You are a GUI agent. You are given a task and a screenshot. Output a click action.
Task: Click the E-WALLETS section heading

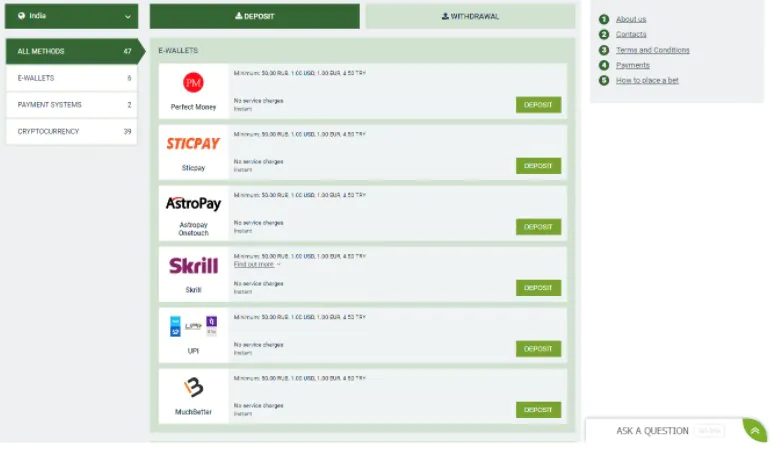178,51
